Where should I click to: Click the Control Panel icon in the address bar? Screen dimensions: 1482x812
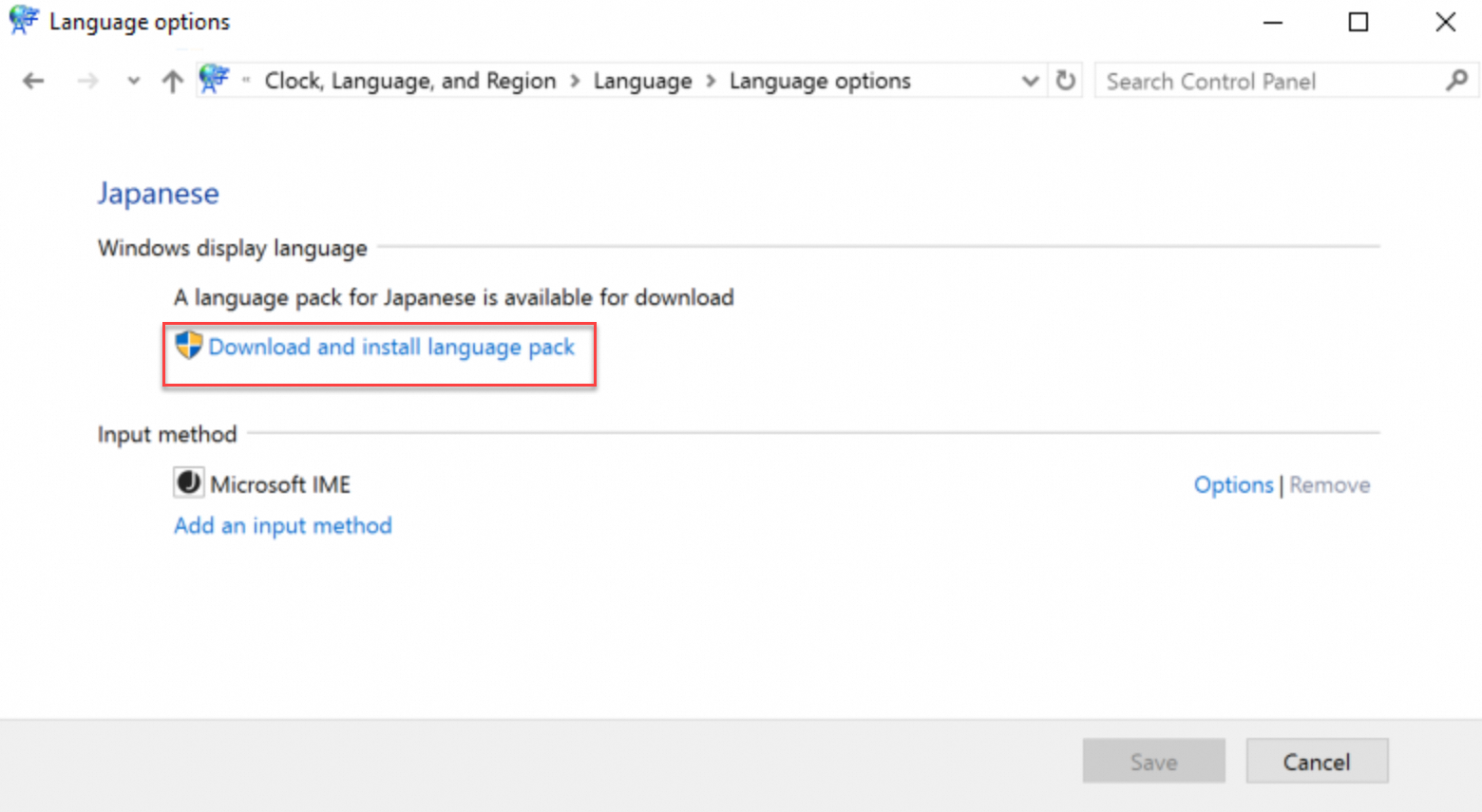click(215, 80)
